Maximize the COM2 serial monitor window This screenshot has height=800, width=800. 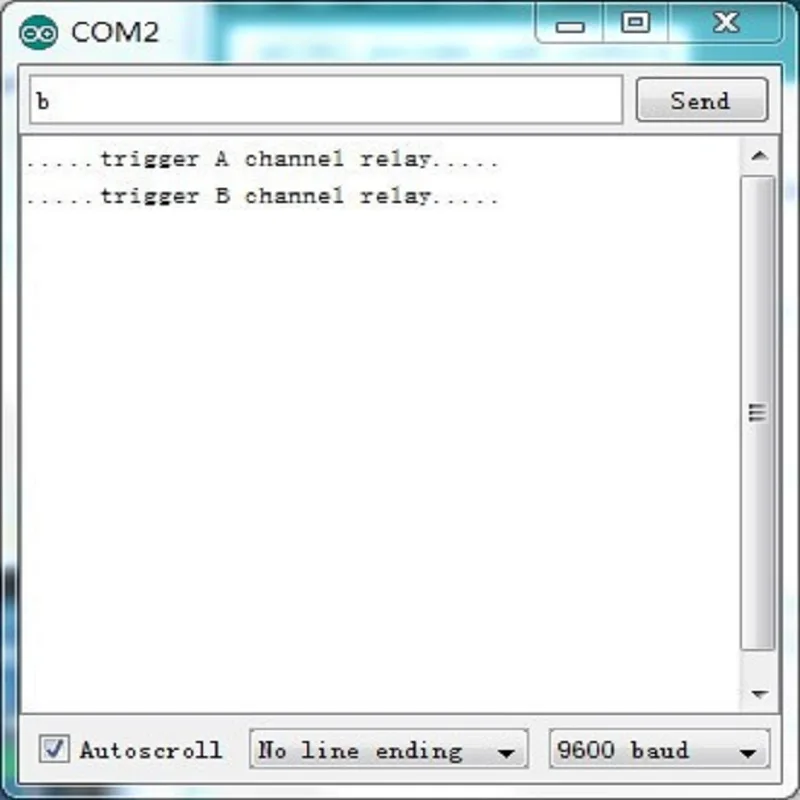pos(636,23)
